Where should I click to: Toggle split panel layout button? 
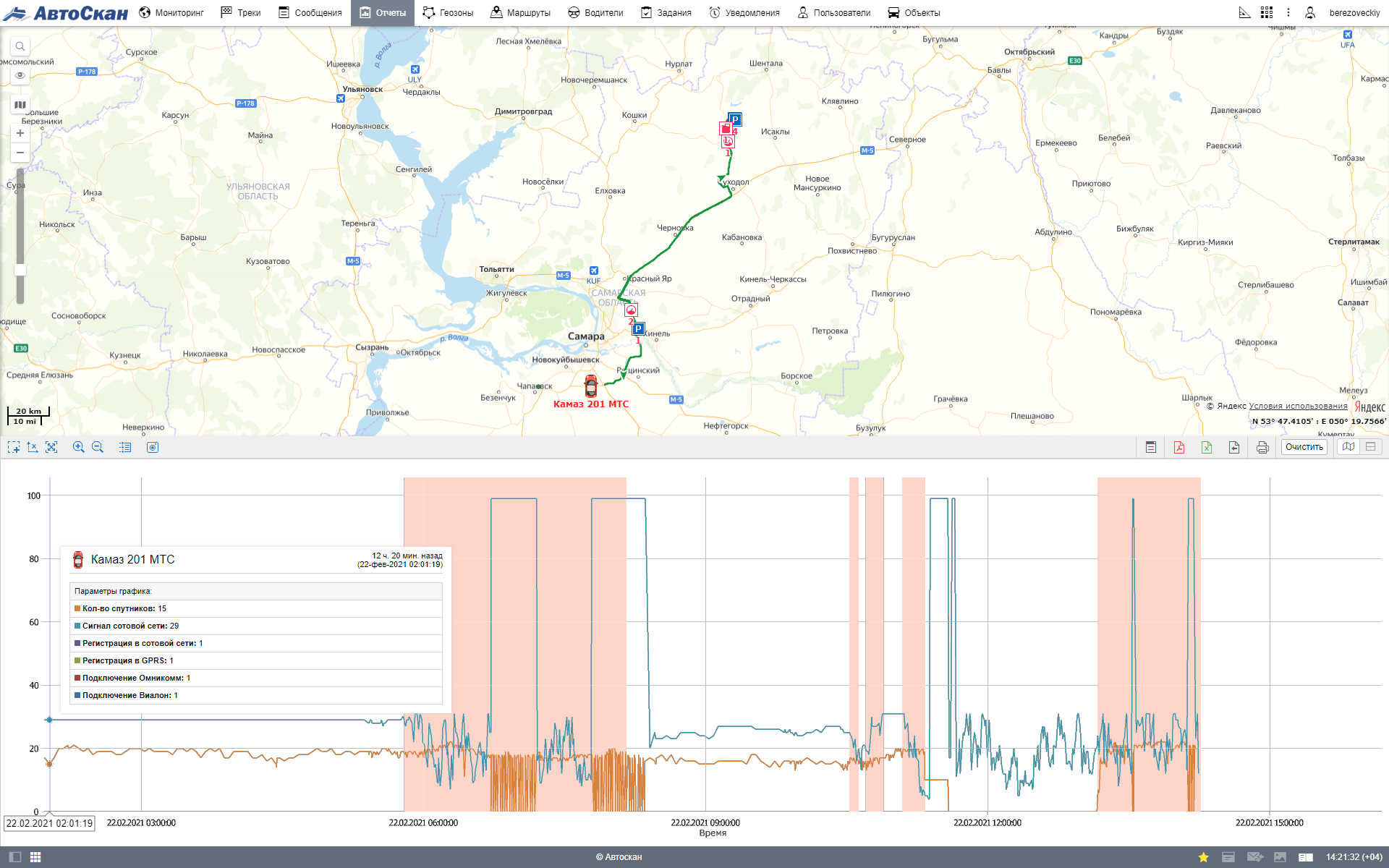(x=1370, y=447)
